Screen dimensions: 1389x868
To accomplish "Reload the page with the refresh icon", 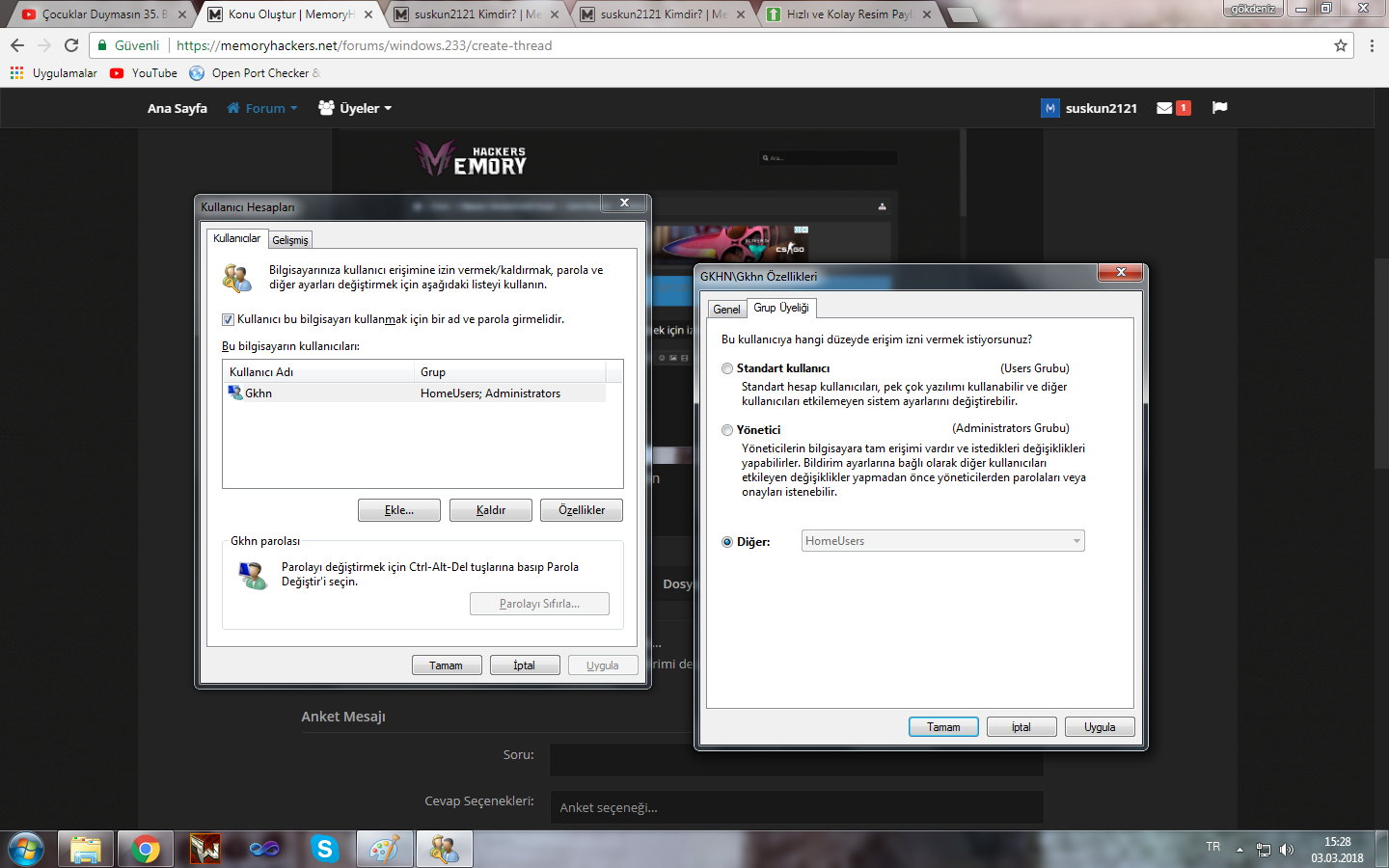I will [71, 45].
